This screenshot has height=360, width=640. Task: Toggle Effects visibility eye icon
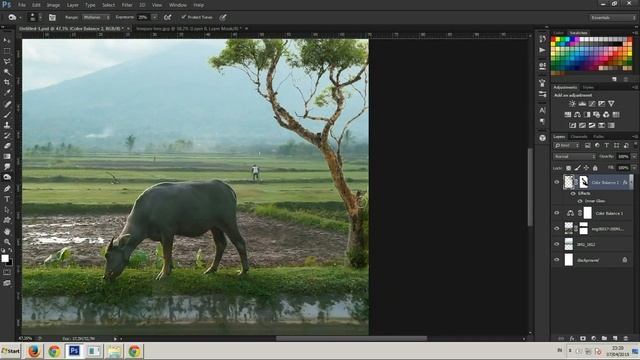pos(573,193)
